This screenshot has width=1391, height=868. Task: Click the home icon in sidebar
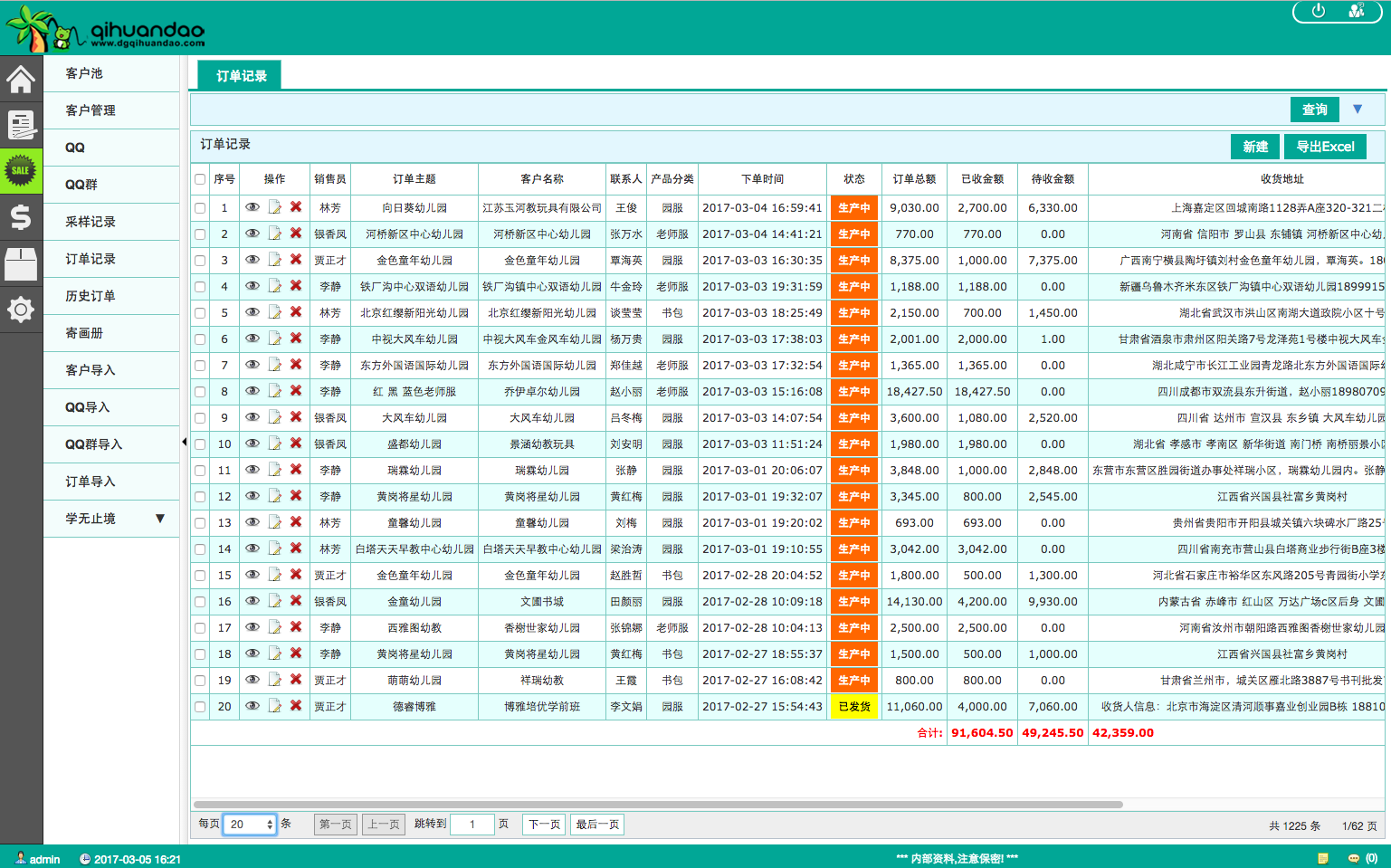coord(21,80)
